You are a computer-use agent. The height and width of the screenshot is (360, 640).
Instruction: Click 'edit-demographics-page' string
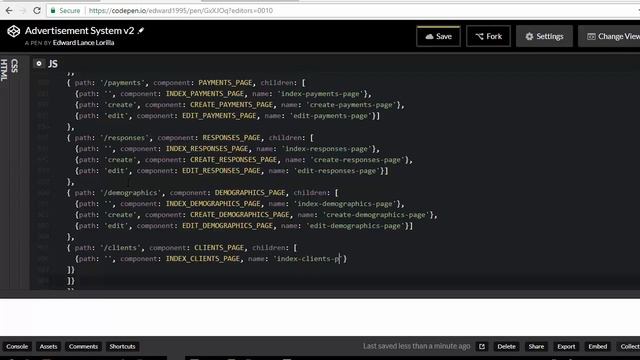coord(355,226)
